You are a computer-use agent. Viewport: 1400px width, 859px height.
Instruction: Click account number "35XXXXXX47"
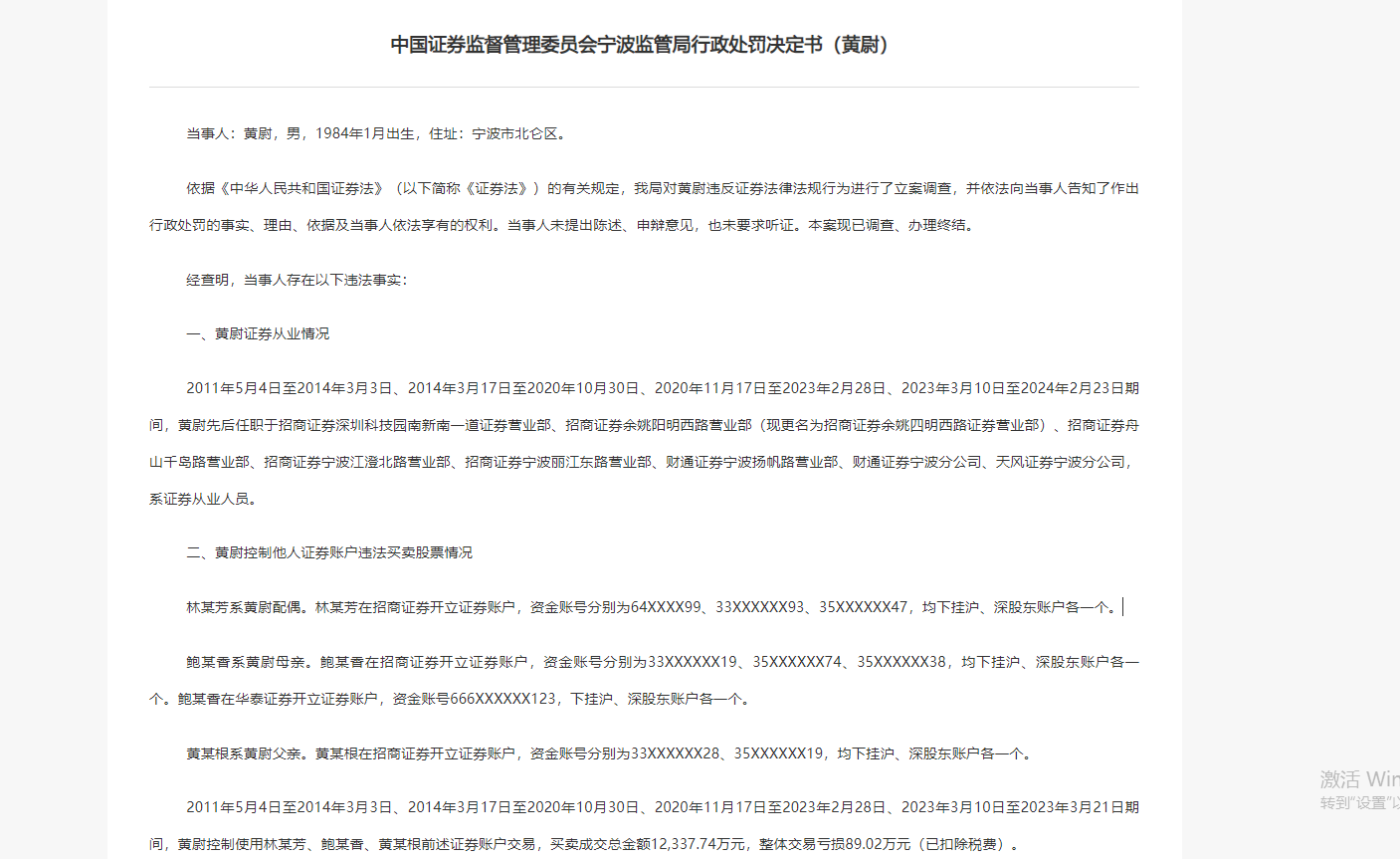pyautogui.click(x=864, y=607)
